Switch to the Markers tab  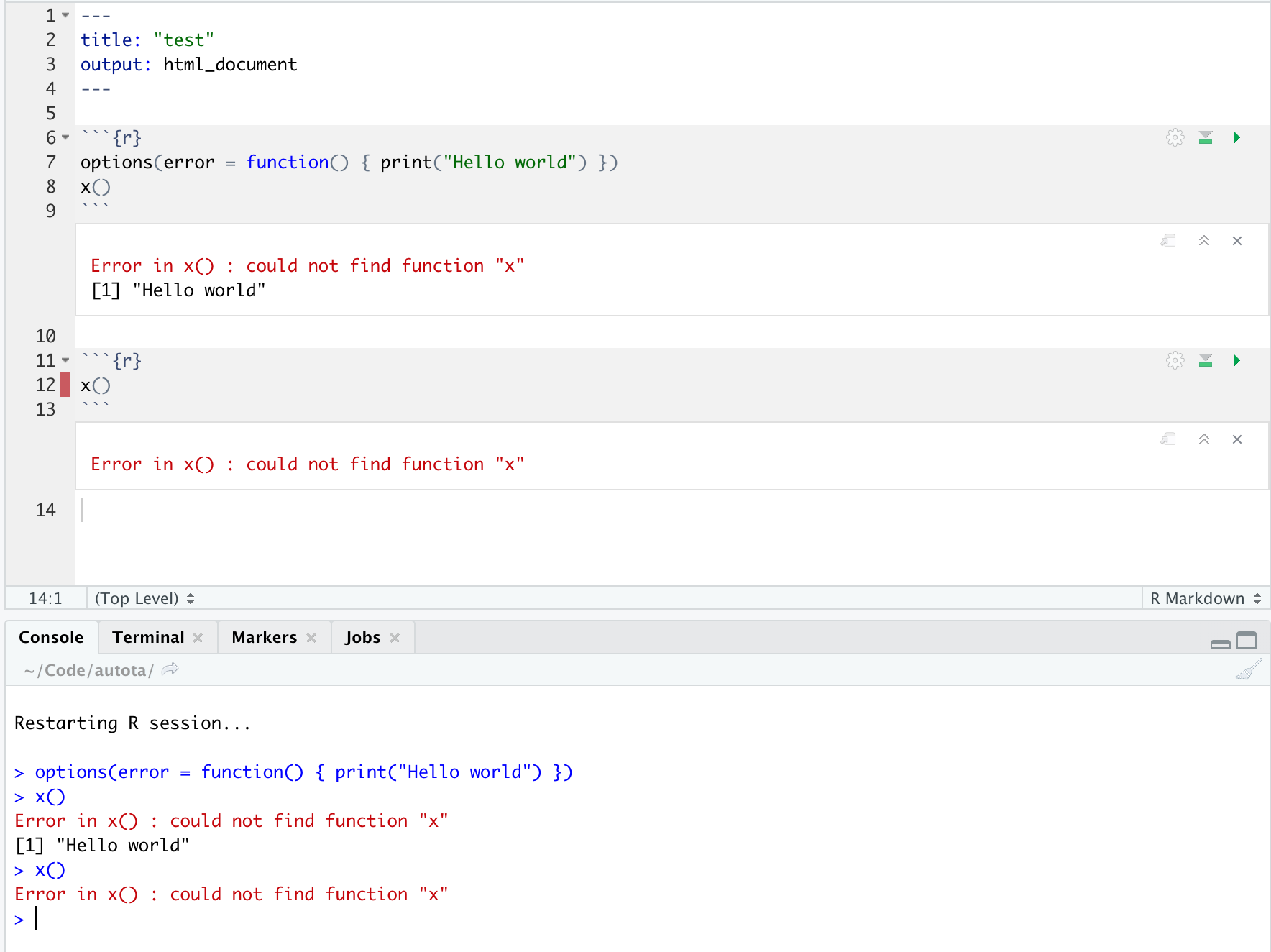(x=265, y=638)
